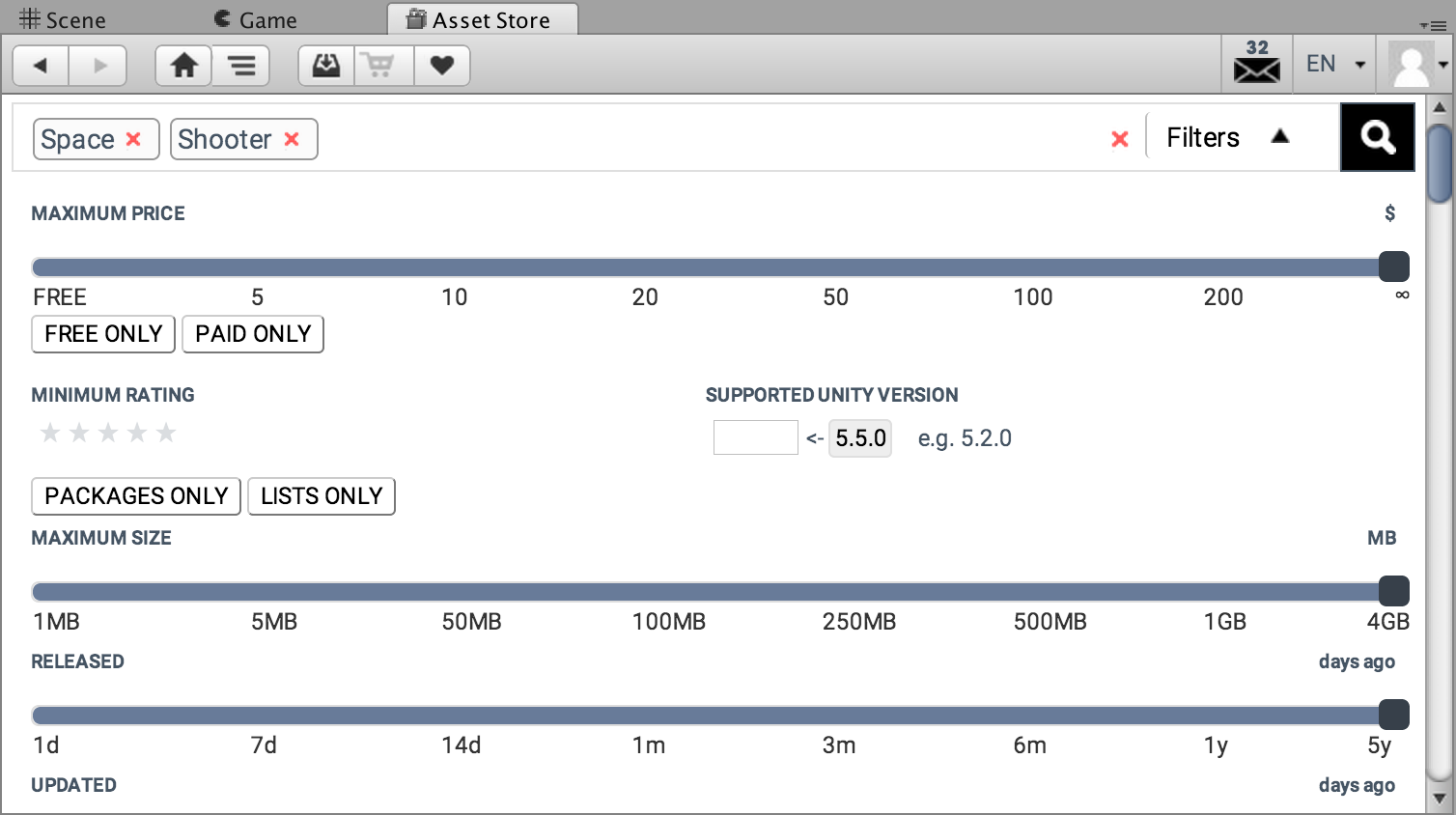
Task: Open the Asset Store home page
Action: tap(183, 66)
